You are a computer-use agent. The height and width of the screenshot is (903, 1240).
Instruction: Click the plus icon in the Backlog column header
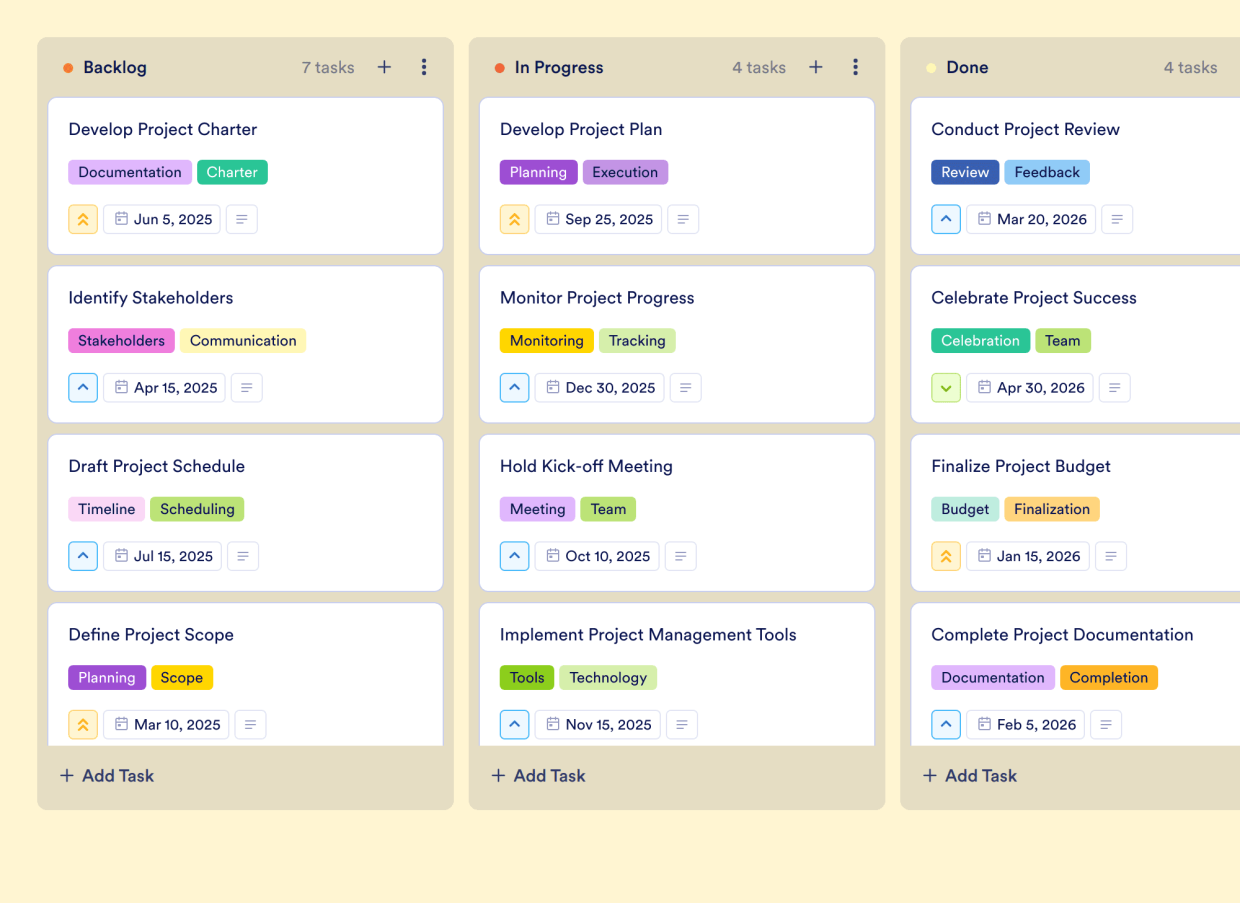tap(384, 67)
